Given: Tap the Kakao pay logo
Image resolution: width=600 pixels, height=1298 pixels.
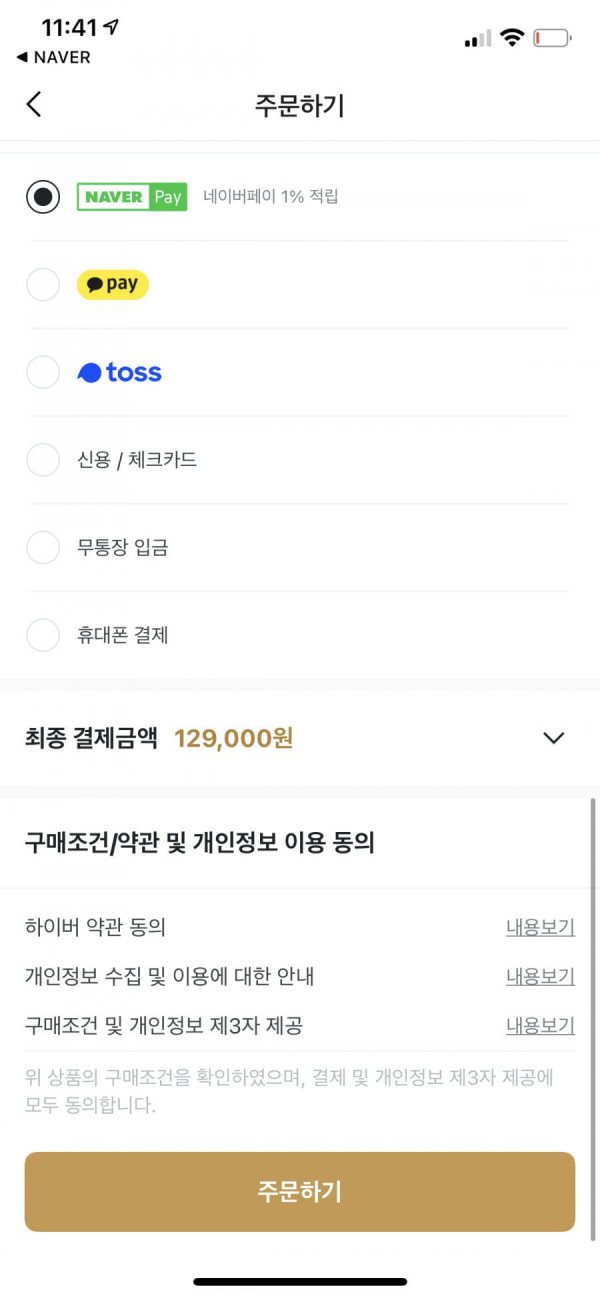Looking at the screenshot, I should (x=113, y=285).
